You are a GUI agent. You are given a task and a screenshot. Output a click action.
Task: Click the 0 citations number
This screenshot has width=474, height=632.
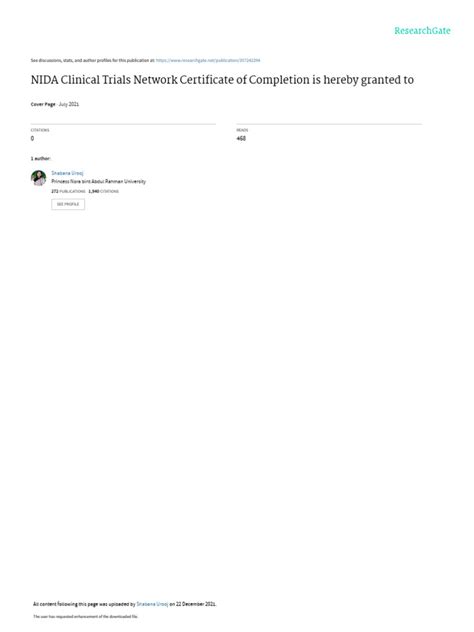[32, 138]
